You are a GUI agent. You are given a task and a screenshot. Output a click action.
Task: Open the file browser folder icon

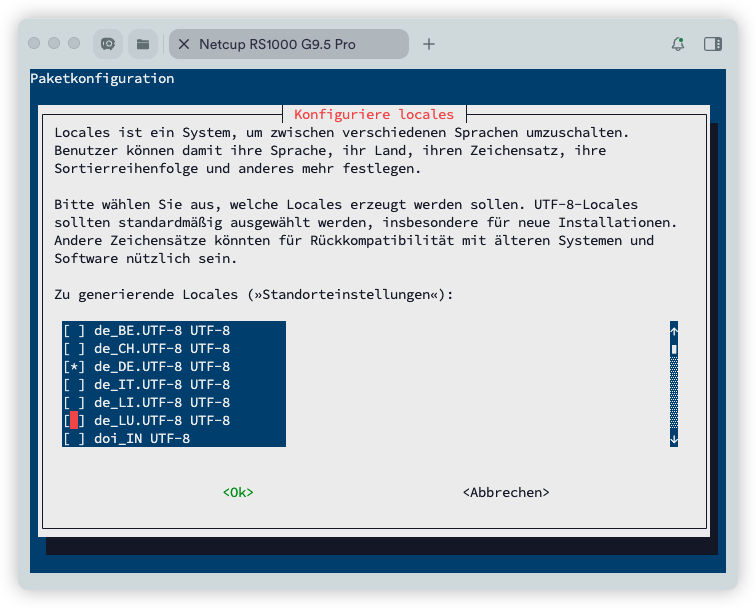(143, 44)
